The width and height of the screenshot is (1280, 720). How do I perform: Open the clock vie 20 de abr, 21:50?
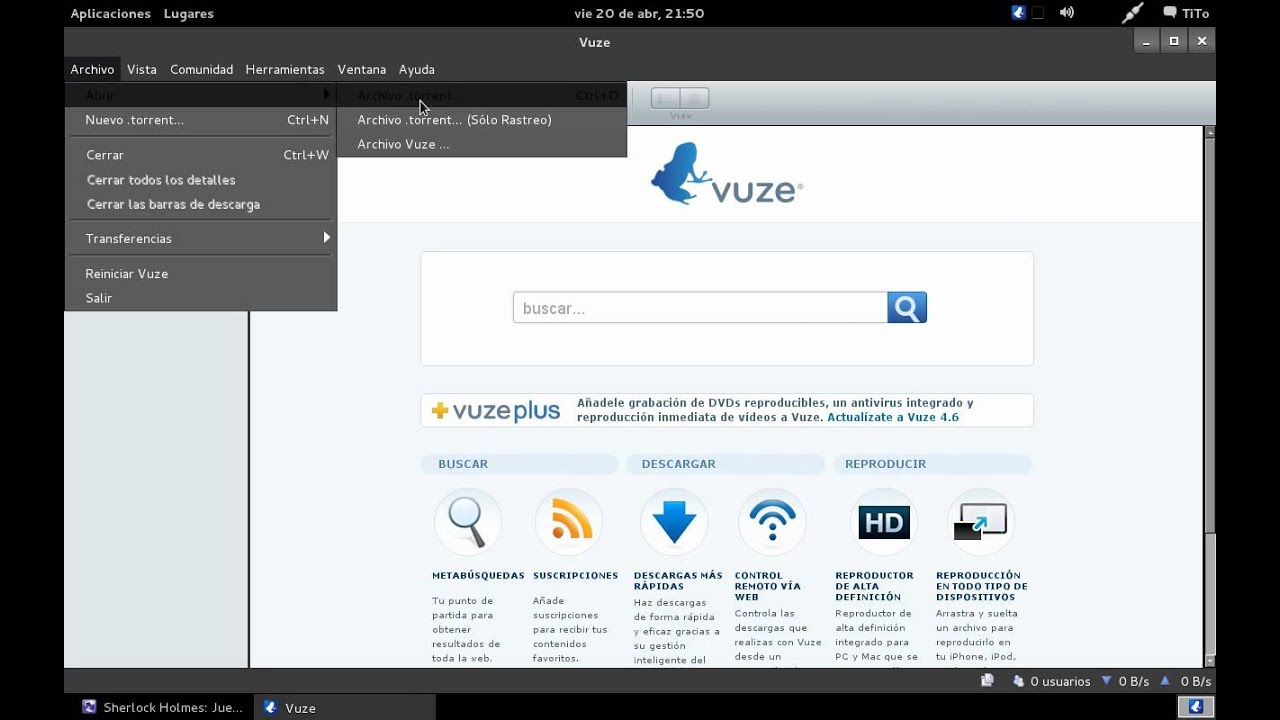[639, 13]
